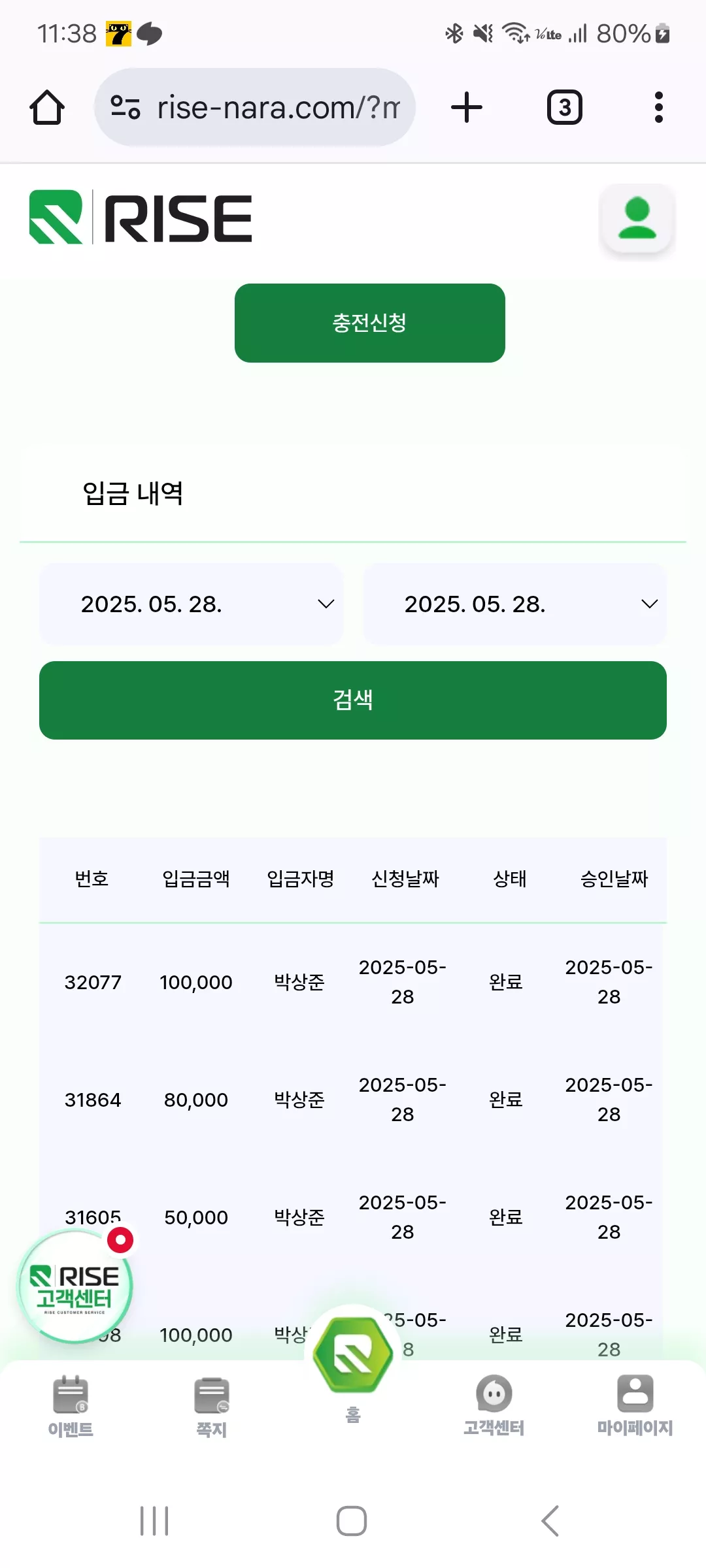Add a new browser tab
This screenshot has height=1568, width=706.
click(467, 107)
